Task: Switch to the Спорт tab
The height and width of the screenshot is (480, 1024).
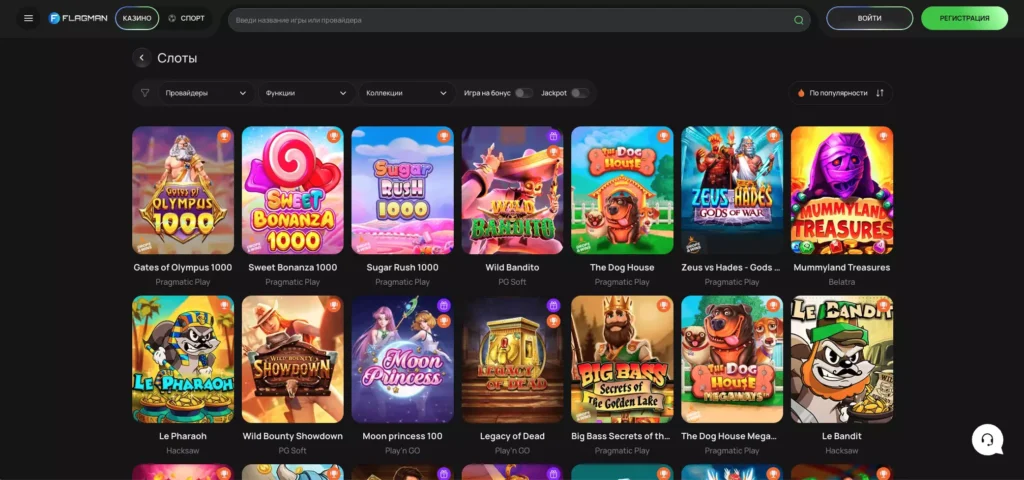Action: tap(187, 18)
